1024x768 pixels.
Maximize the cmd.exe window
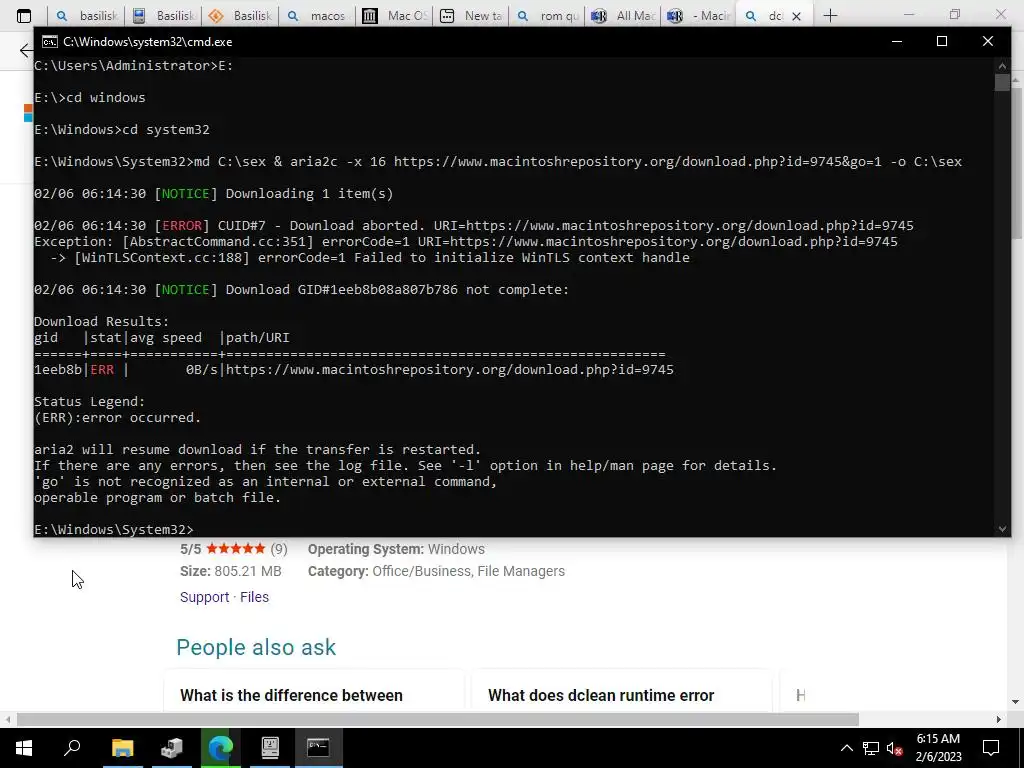pyautogui.click(x=942, y=41)
